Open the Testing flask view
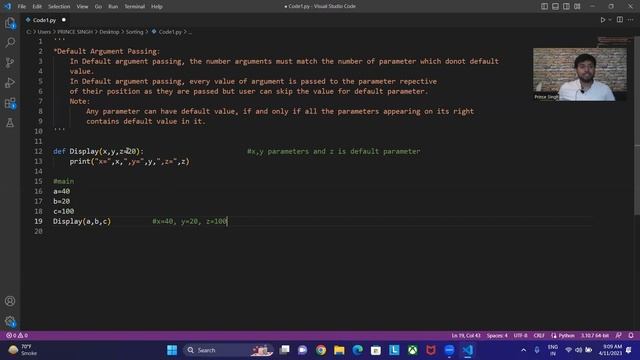Viewport: 640px width, 360px height. click(10, 122)
